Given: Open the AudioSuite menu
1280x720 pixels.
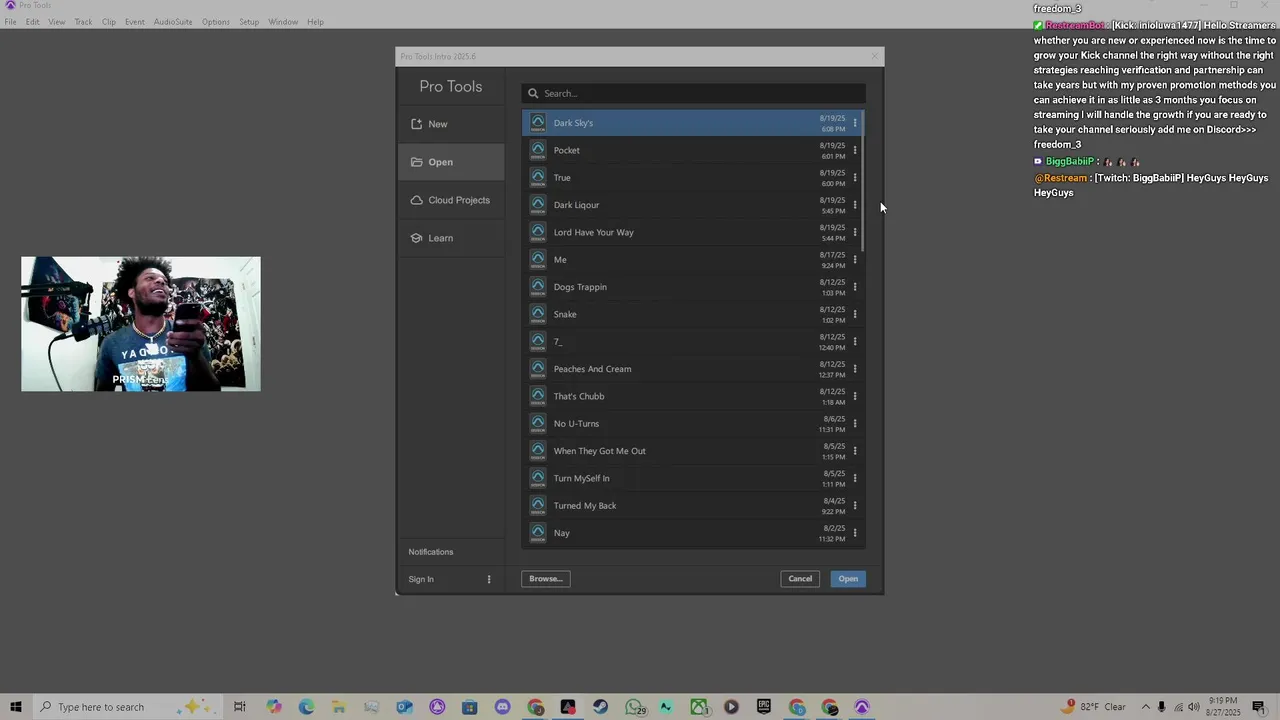Looking at the screenshot, I should pyautogui.click(x=173, y=22).
